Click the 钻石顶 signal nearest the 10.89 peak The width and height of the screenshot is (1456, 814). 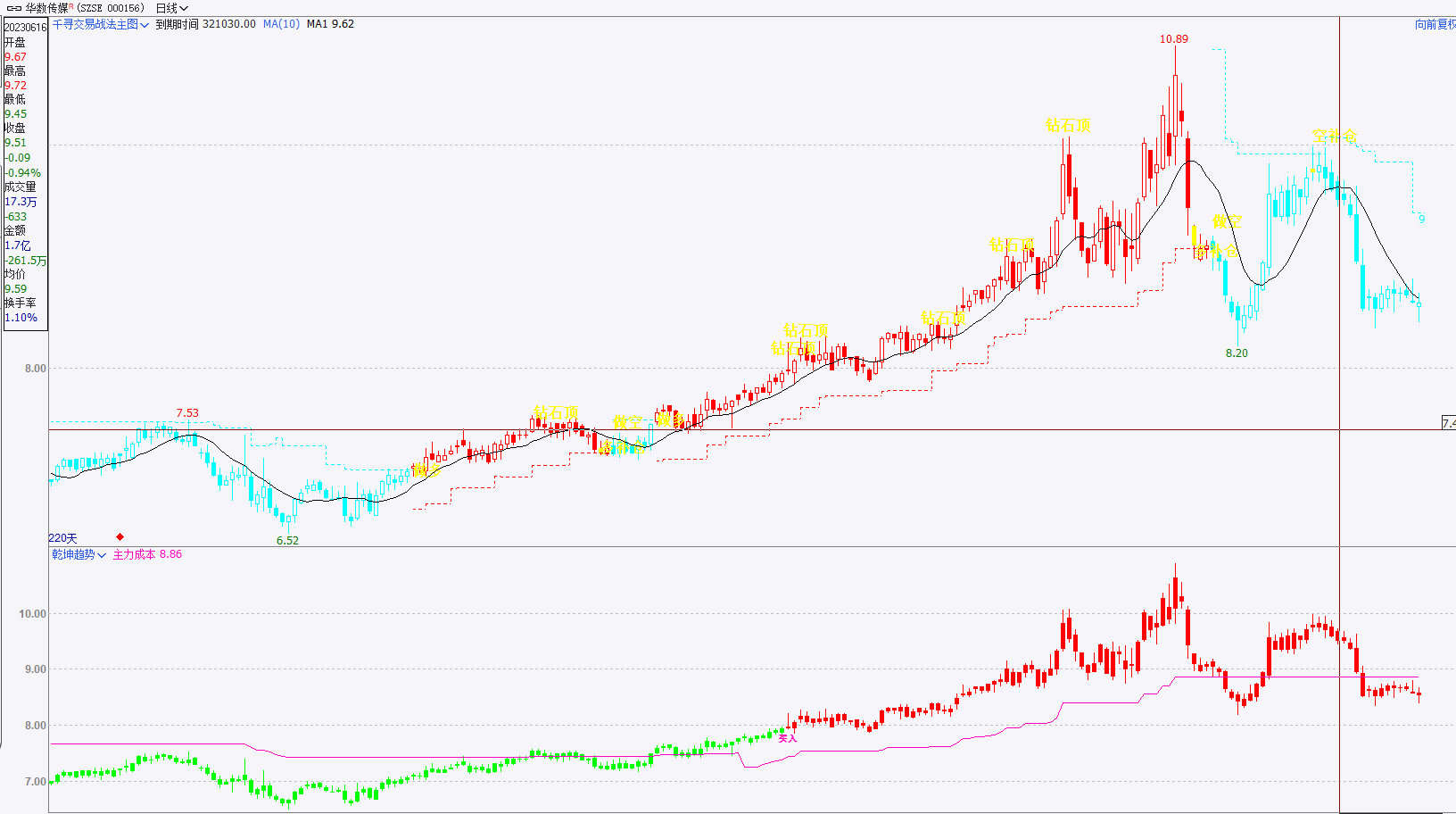(x=1068, y=125)
